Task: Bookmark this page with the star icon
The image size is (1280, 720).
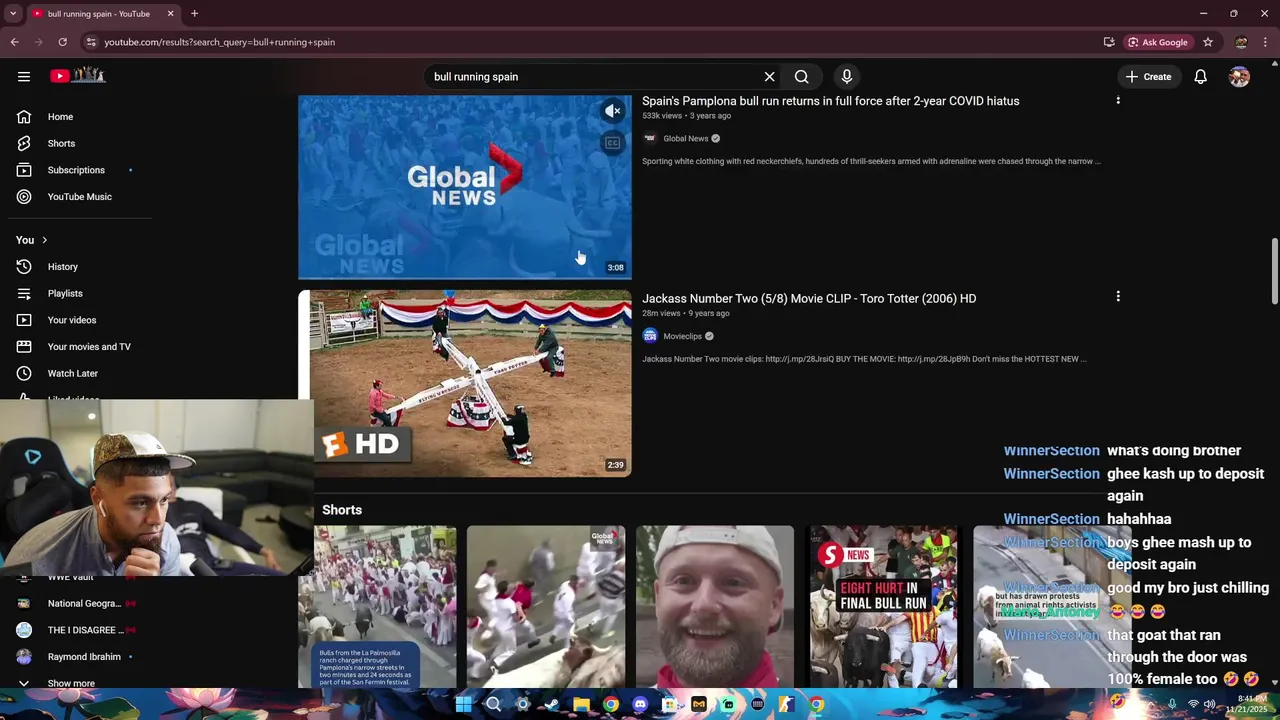Action: [1208, 42]
